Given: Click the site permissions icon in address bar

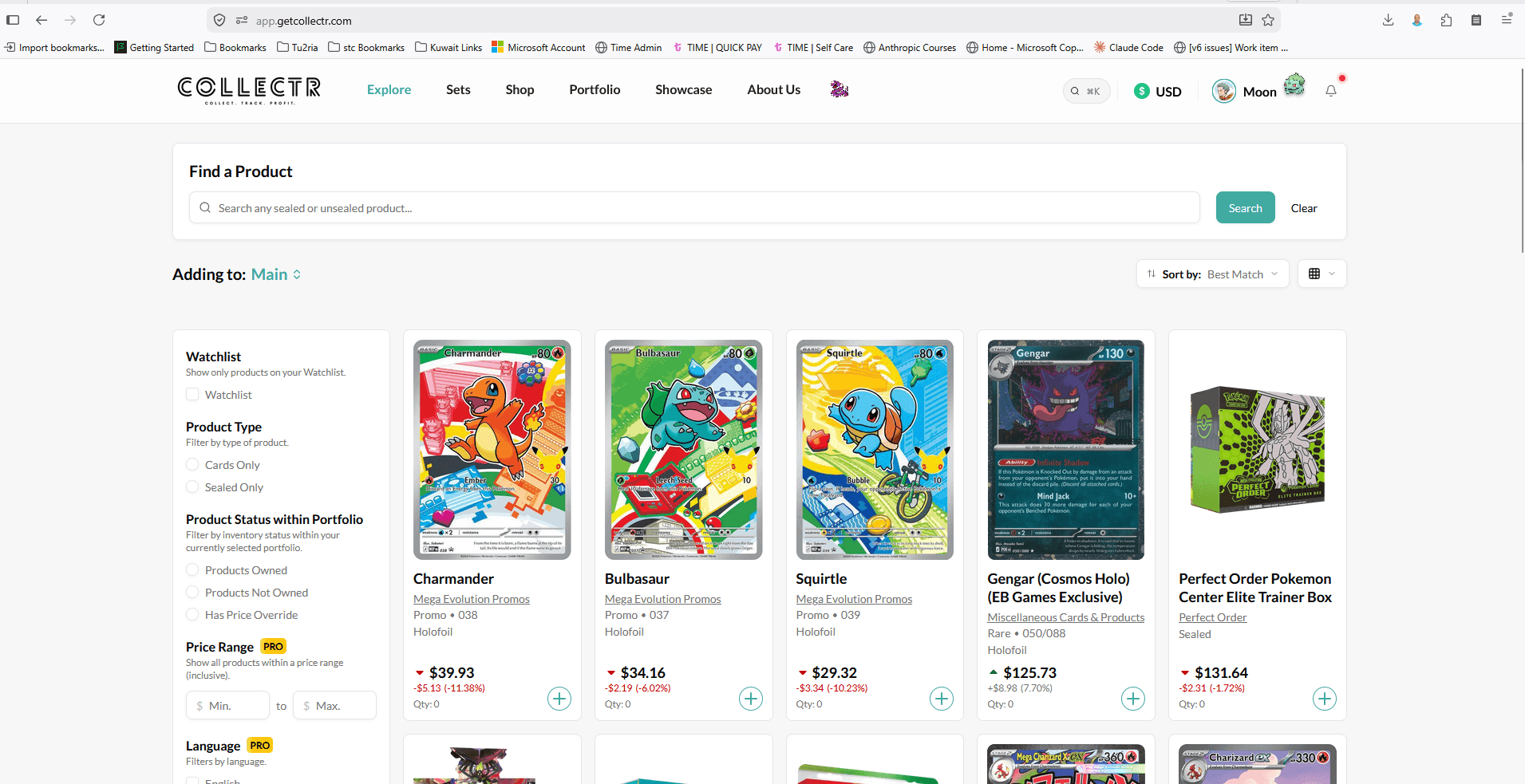Looking at the screenshot, I should point(242,21).
